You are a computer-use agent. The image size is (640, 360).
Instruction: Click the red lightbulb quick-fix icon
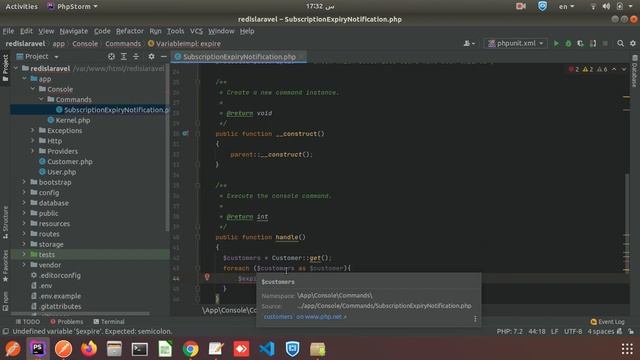click(x=207, y=277)
